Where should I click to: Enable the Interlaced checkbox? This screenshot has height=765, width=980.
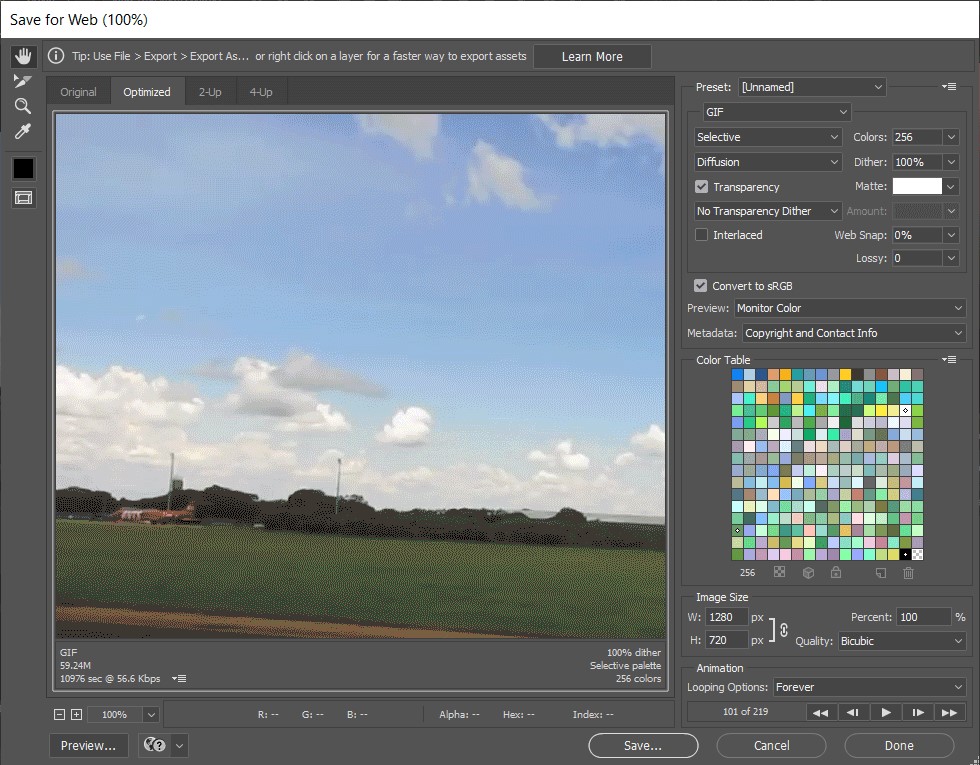coord(702,235)
